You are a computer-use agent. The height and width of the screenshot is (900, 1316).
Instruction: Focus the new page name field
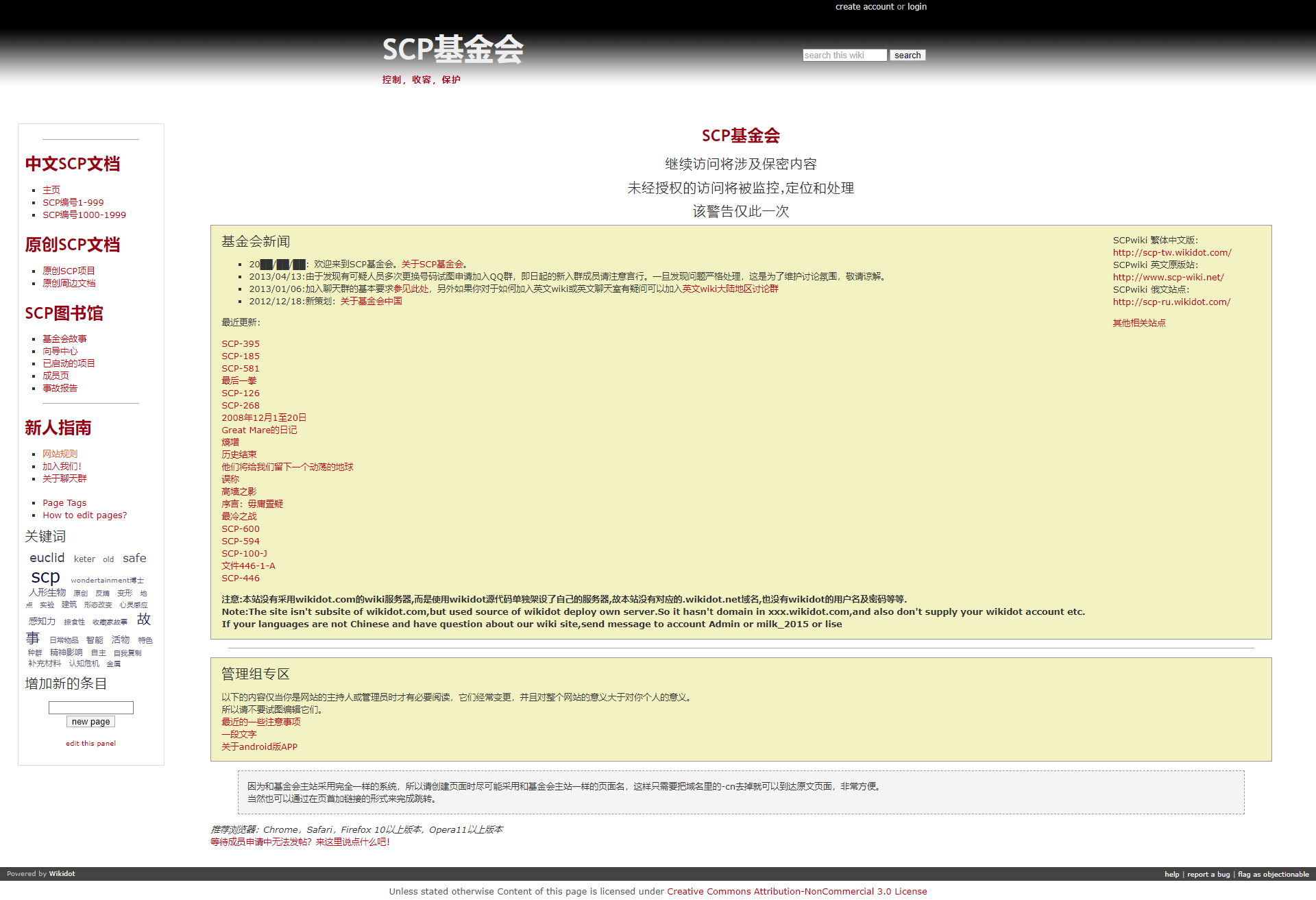[90, 707]
